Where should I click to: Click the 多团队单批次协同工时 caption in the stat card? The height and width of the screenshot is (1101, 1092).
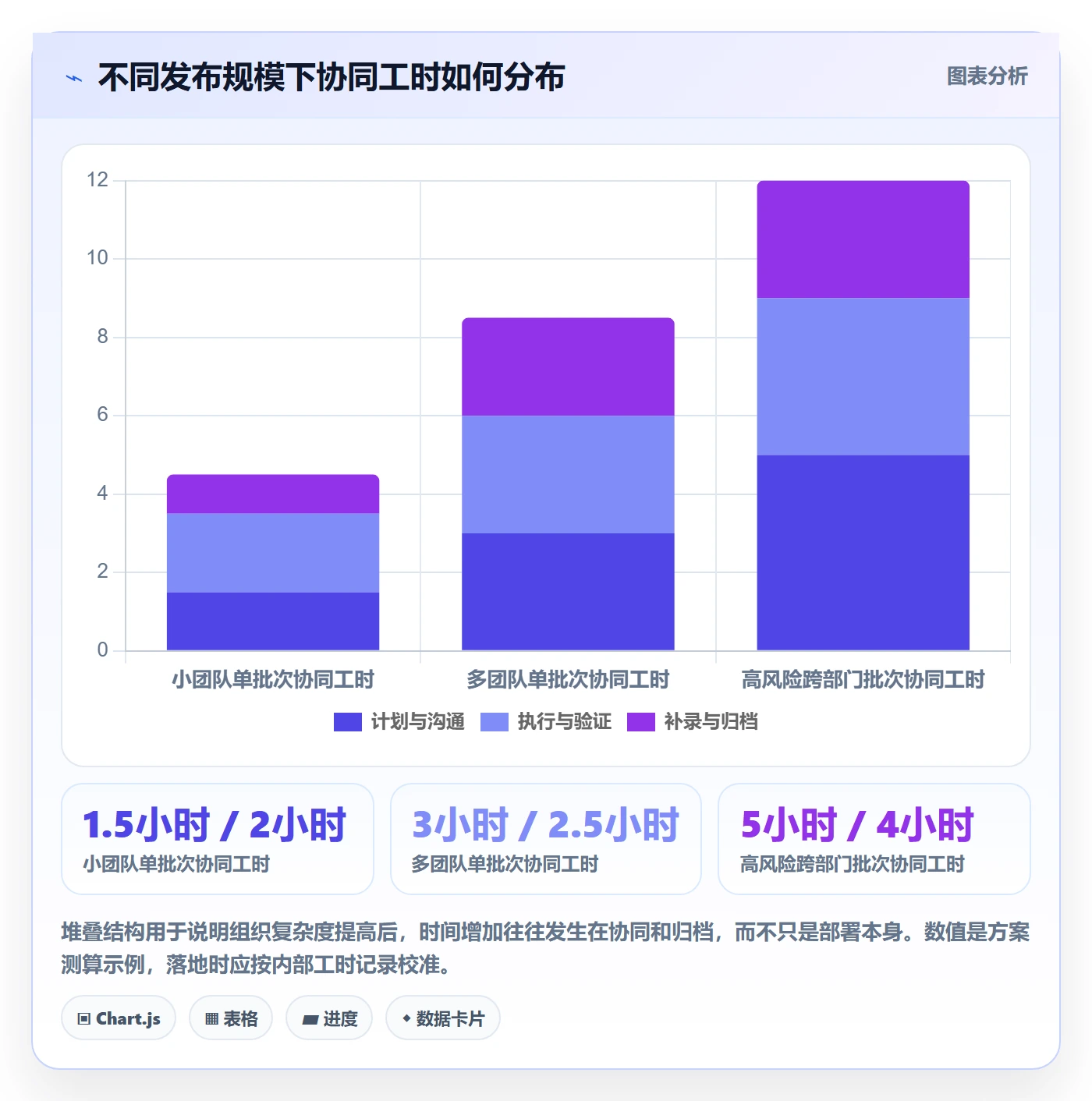pos(505,864)
